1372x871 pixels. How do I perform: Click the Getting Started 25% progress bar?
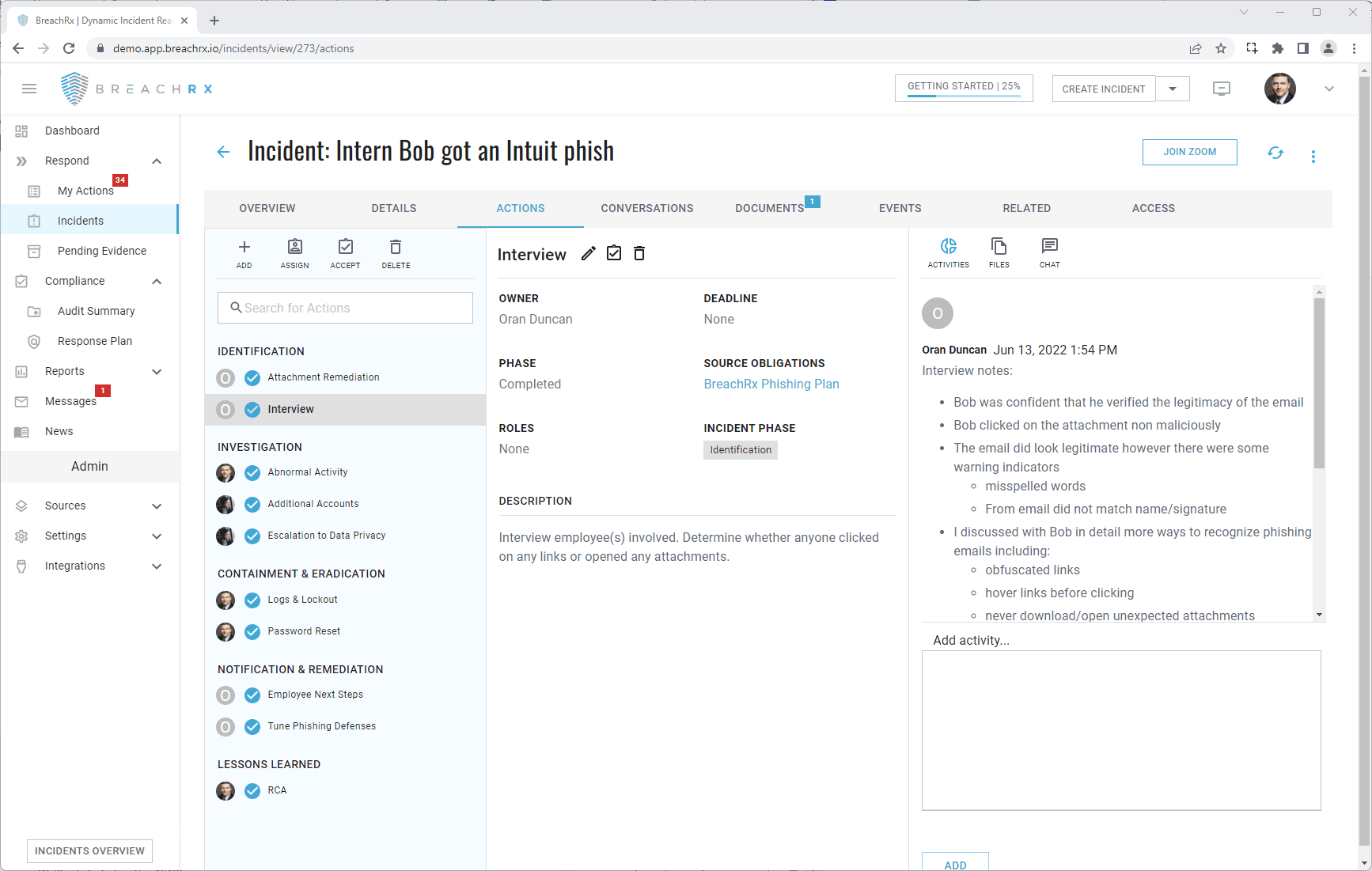pos(963,88)
